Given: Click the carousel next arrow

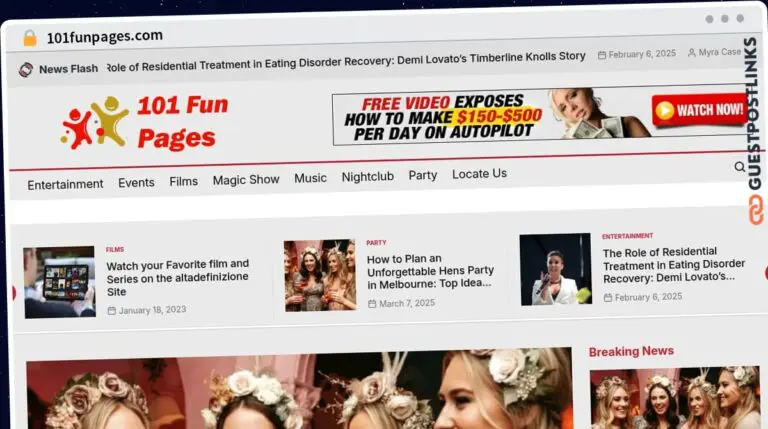Looking at the screenshot, I should (x=765, y=273).
